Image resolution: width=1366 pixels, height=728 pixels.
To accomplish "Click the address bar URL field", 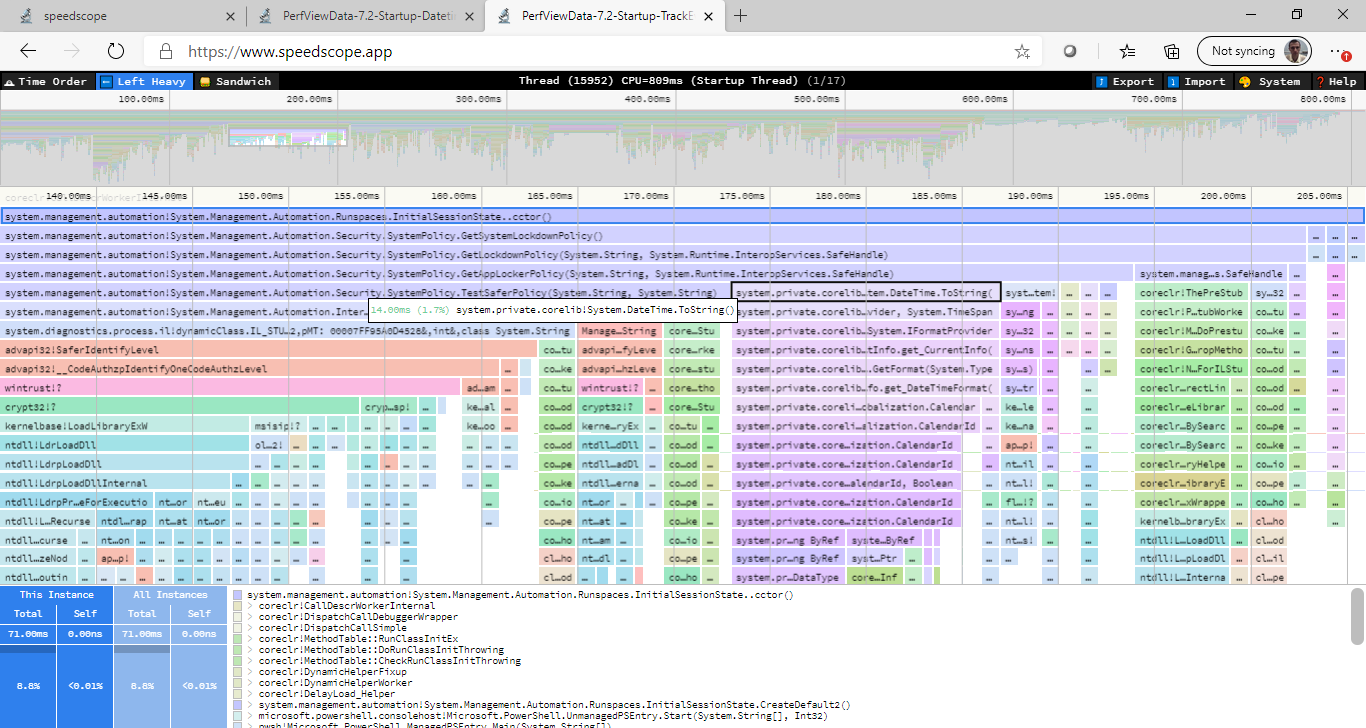I will (x=590, y=51).
